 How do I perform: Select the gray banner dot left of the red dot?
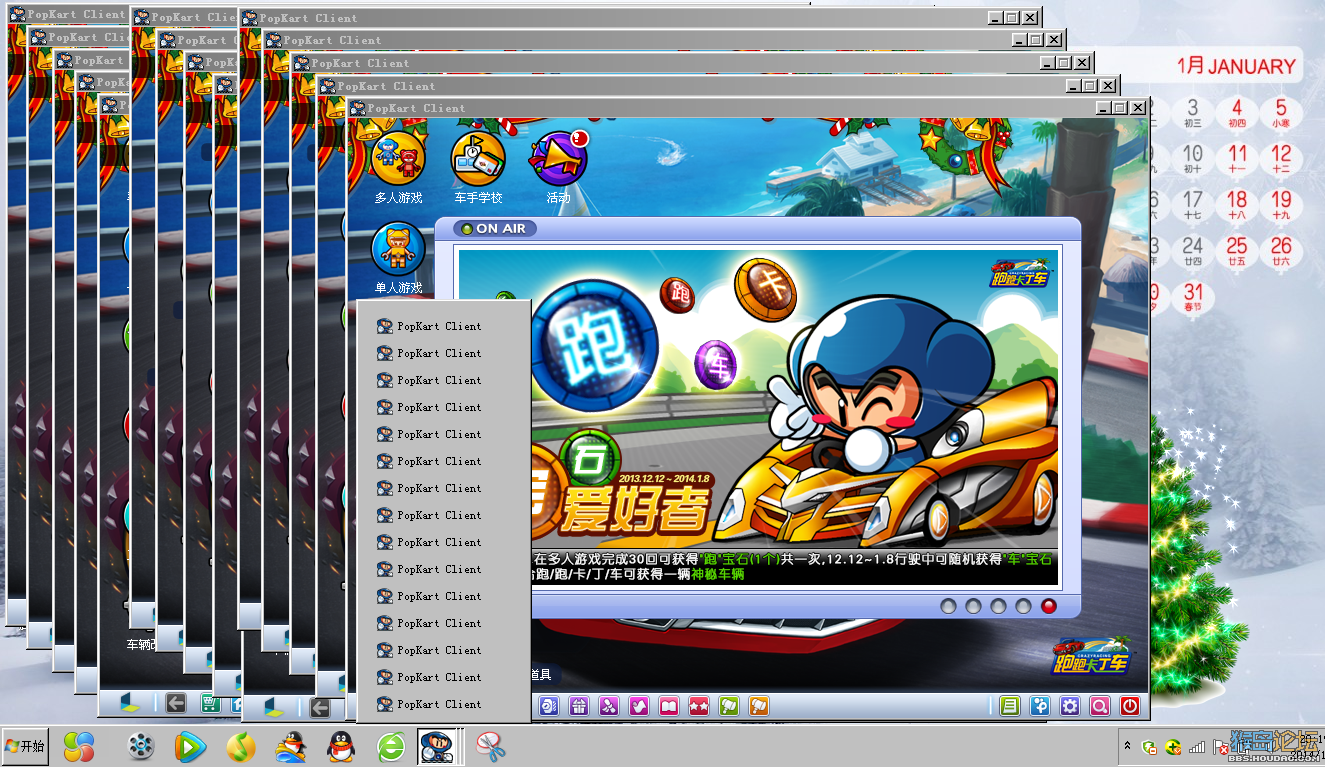pos(1023,606)
